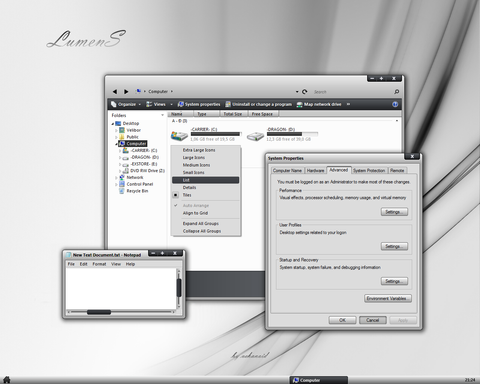Click the search magnifier icon
Screen dimensions: 480x384
tap(396, 92)
